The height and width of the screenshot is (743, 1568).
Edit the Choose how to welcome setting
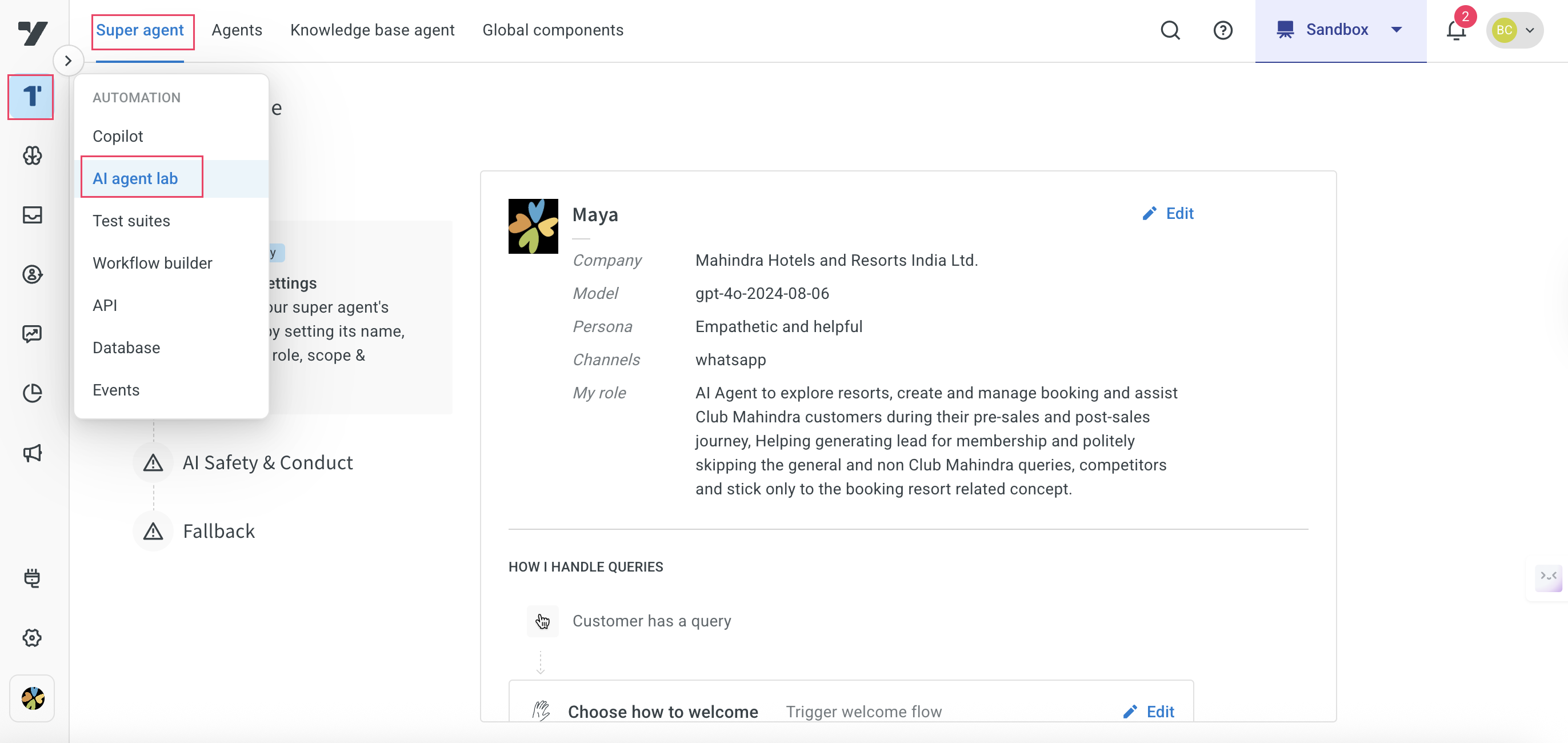pos(1149,712)
